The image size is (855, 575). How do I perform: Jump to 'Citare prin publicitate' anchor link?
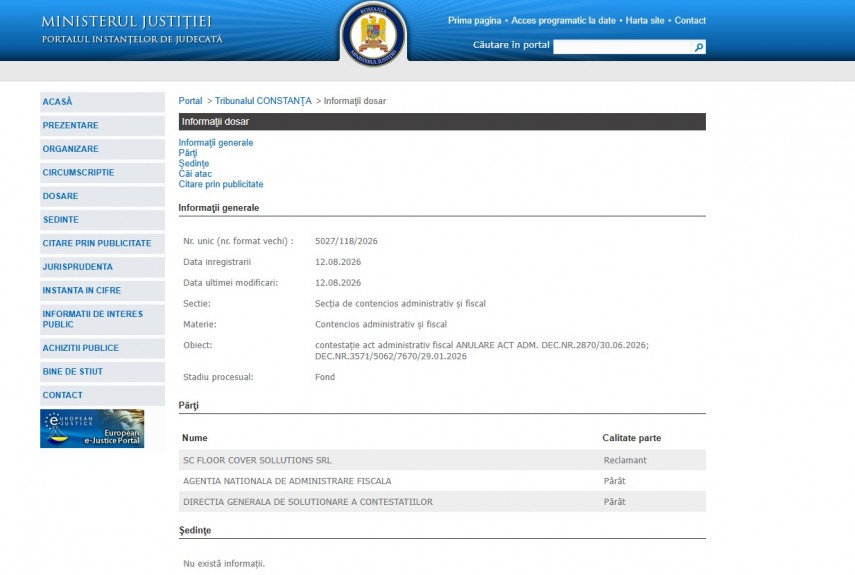click(x=220, y=184)
